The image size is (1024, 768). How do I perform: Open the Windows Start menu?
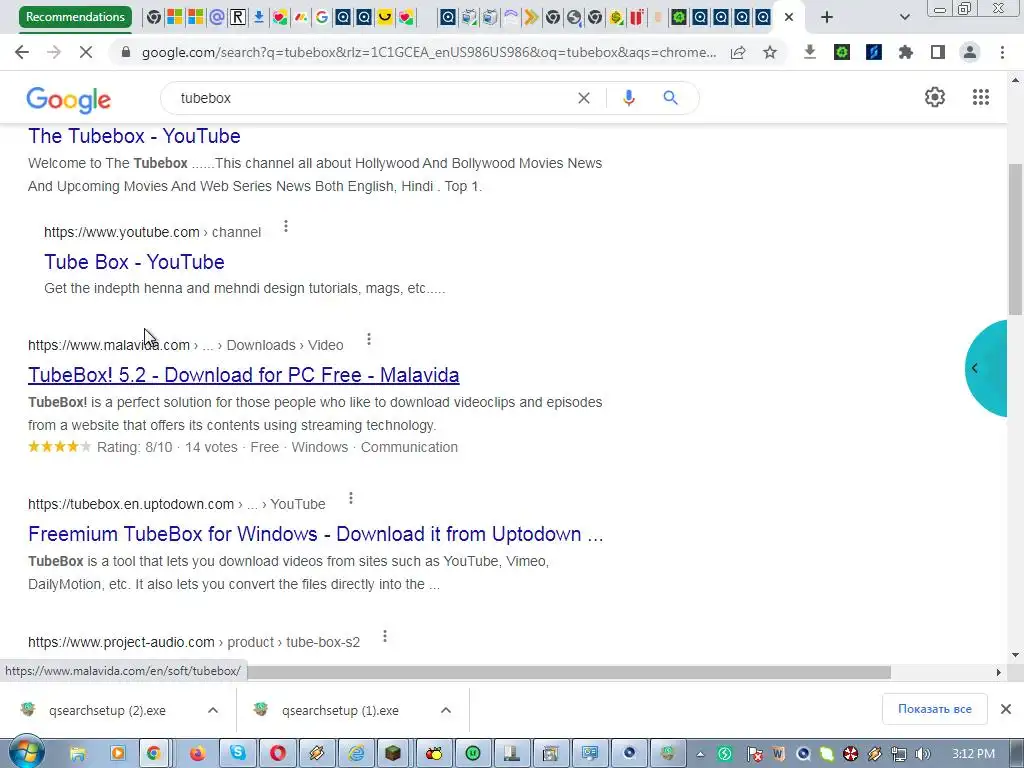tap(26, 753)
